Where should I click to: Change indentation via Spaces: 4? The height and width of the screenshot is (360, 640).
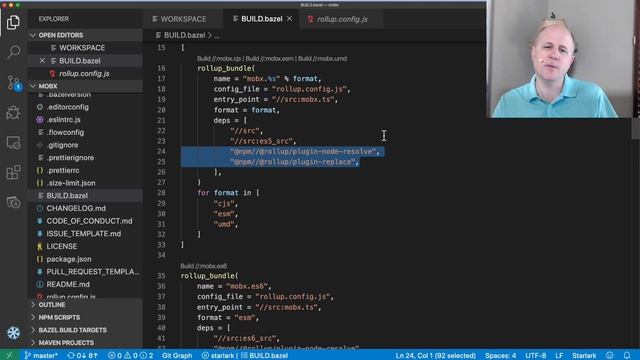tap(500, 356)
